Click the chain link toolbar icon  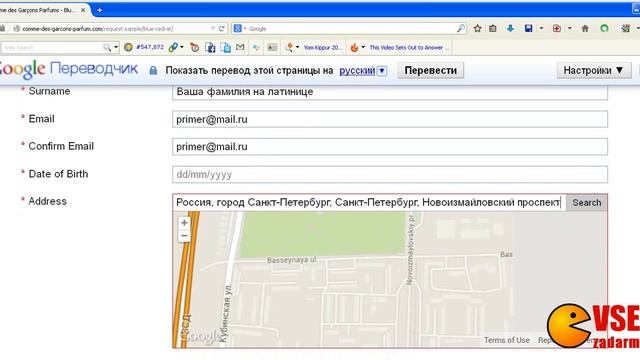point(173,47)
